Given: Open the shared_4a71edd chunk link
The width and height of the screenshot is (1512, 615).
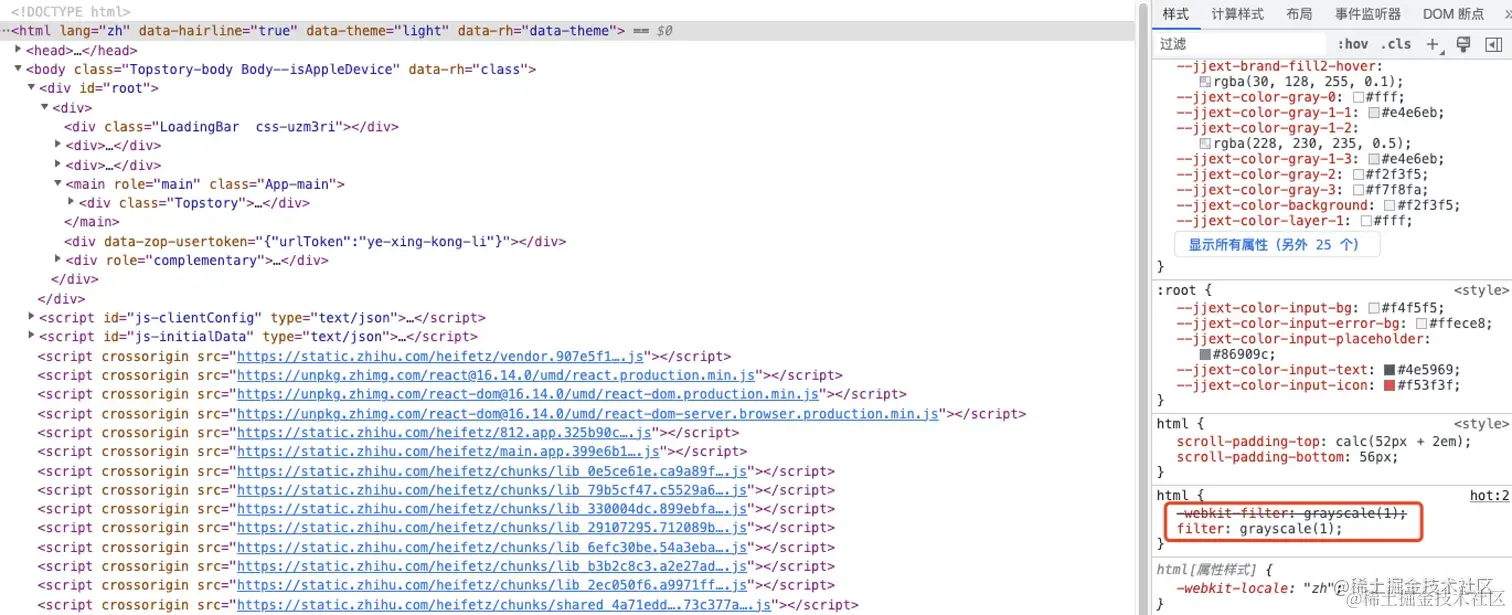Looking at the screenshot, I should click(x=504, y=605).
